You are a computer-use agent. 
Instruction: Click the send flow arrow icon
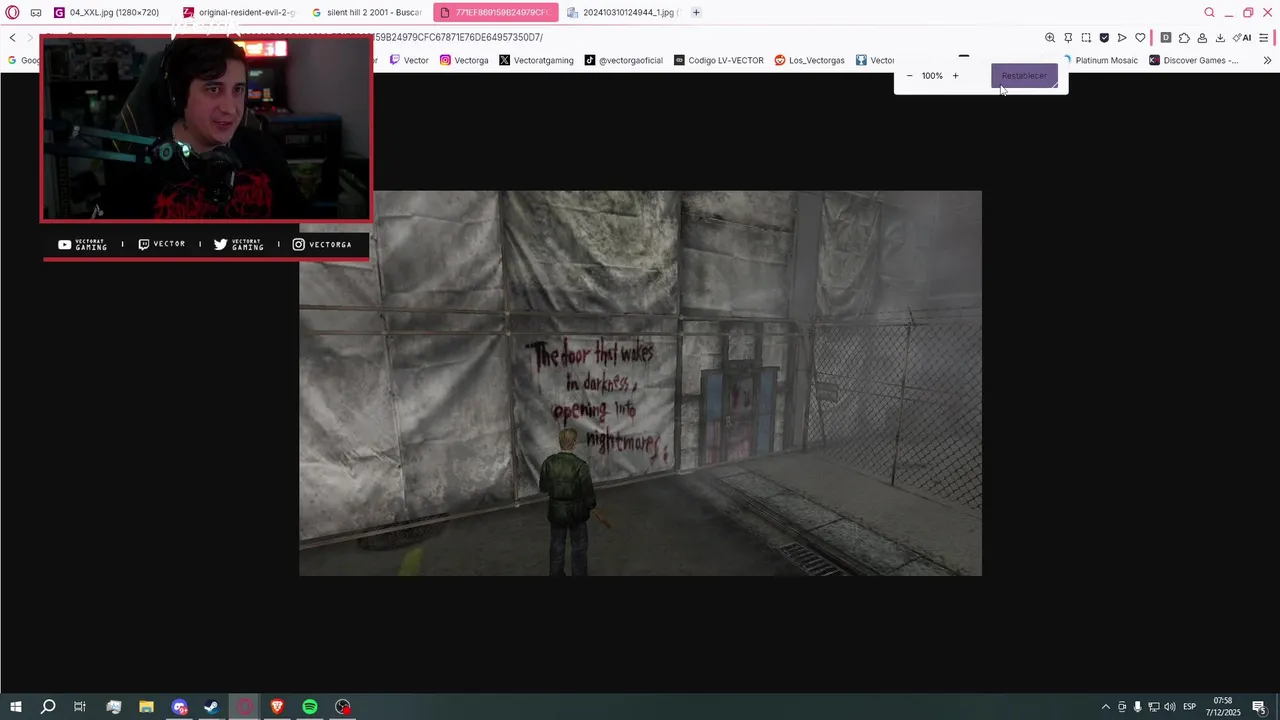point(1122,38)
